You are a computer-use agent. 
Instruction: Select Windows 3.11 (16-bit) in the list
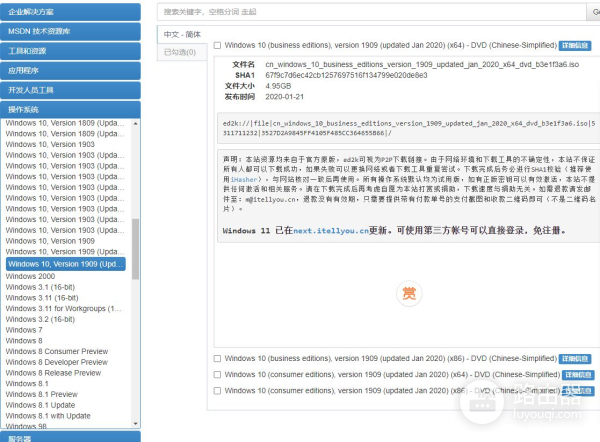[x=42, y=298]
